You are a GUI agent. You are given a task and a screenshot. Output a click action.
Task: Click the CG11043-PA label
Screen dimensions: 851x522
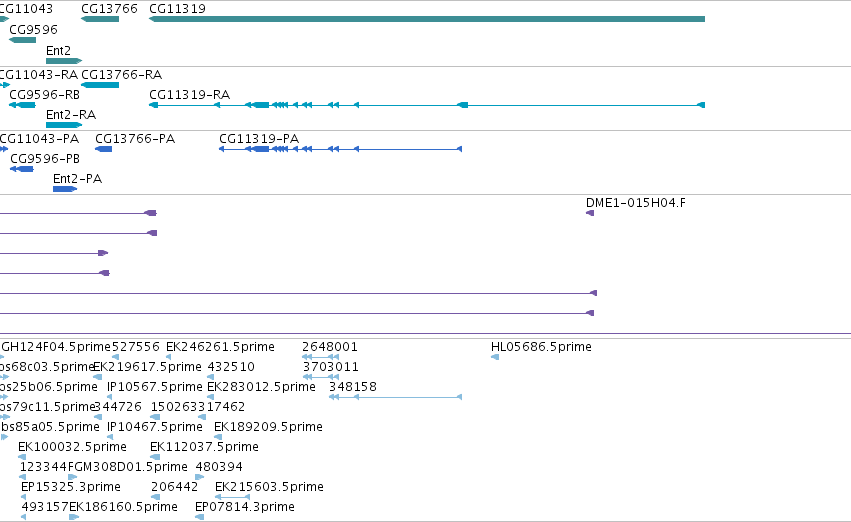point(39,138)
